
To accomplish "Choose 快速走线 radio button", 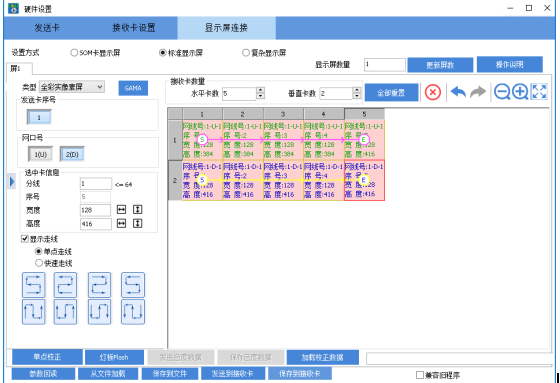I will (x=39, y=263).
